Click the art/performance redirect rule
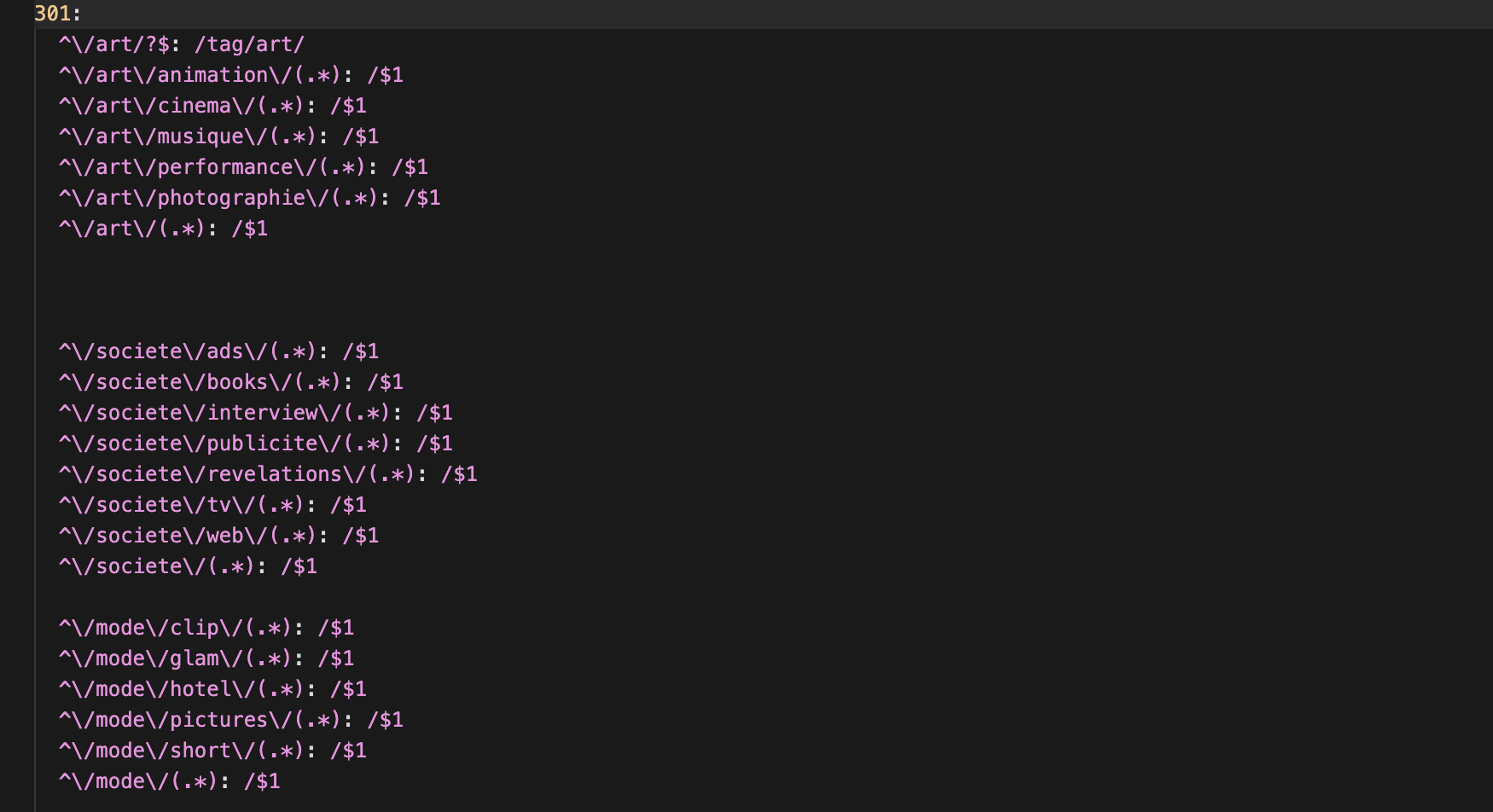Screen dimensions: 1493x812 coord(242,167)
